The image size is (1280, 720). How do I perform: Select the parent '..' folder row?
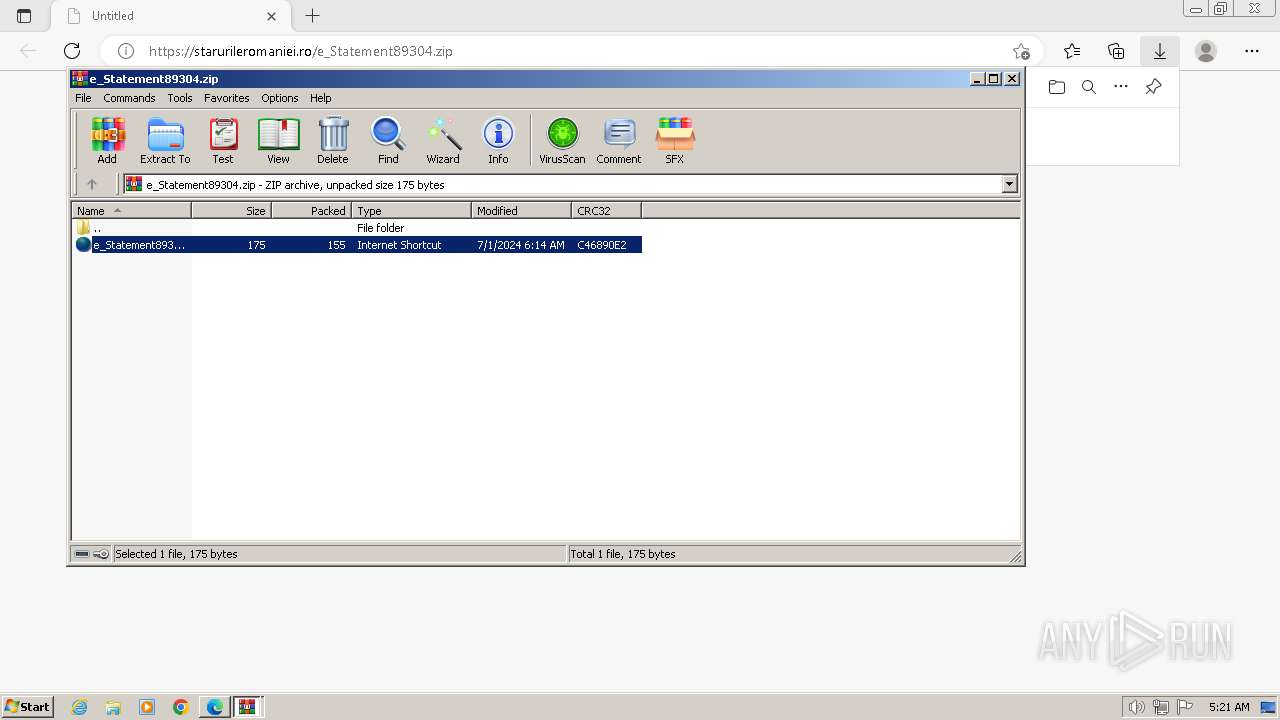point(357,228)
